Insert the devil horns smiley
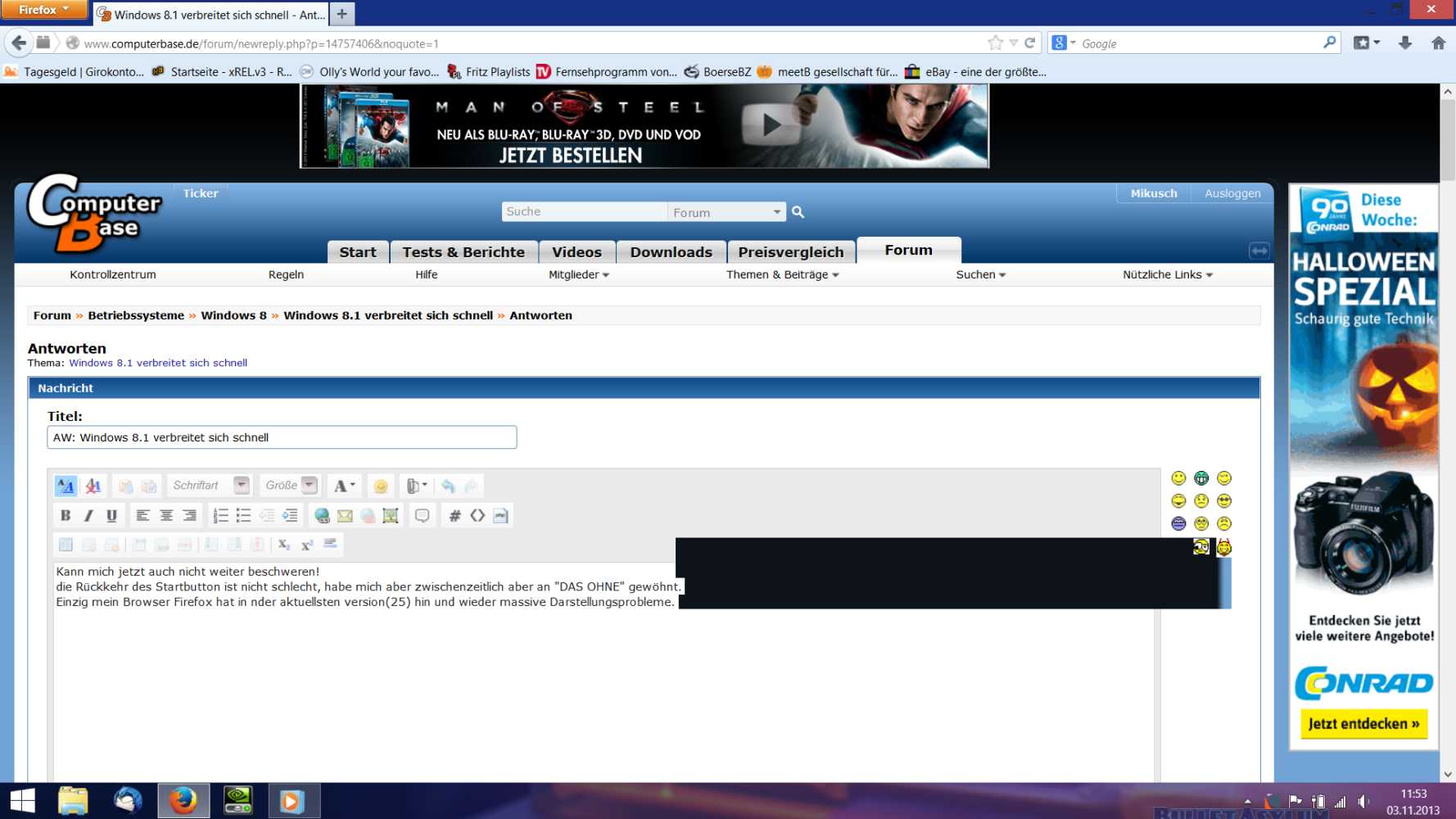 pyautogui.click(x=1224, y=547)
